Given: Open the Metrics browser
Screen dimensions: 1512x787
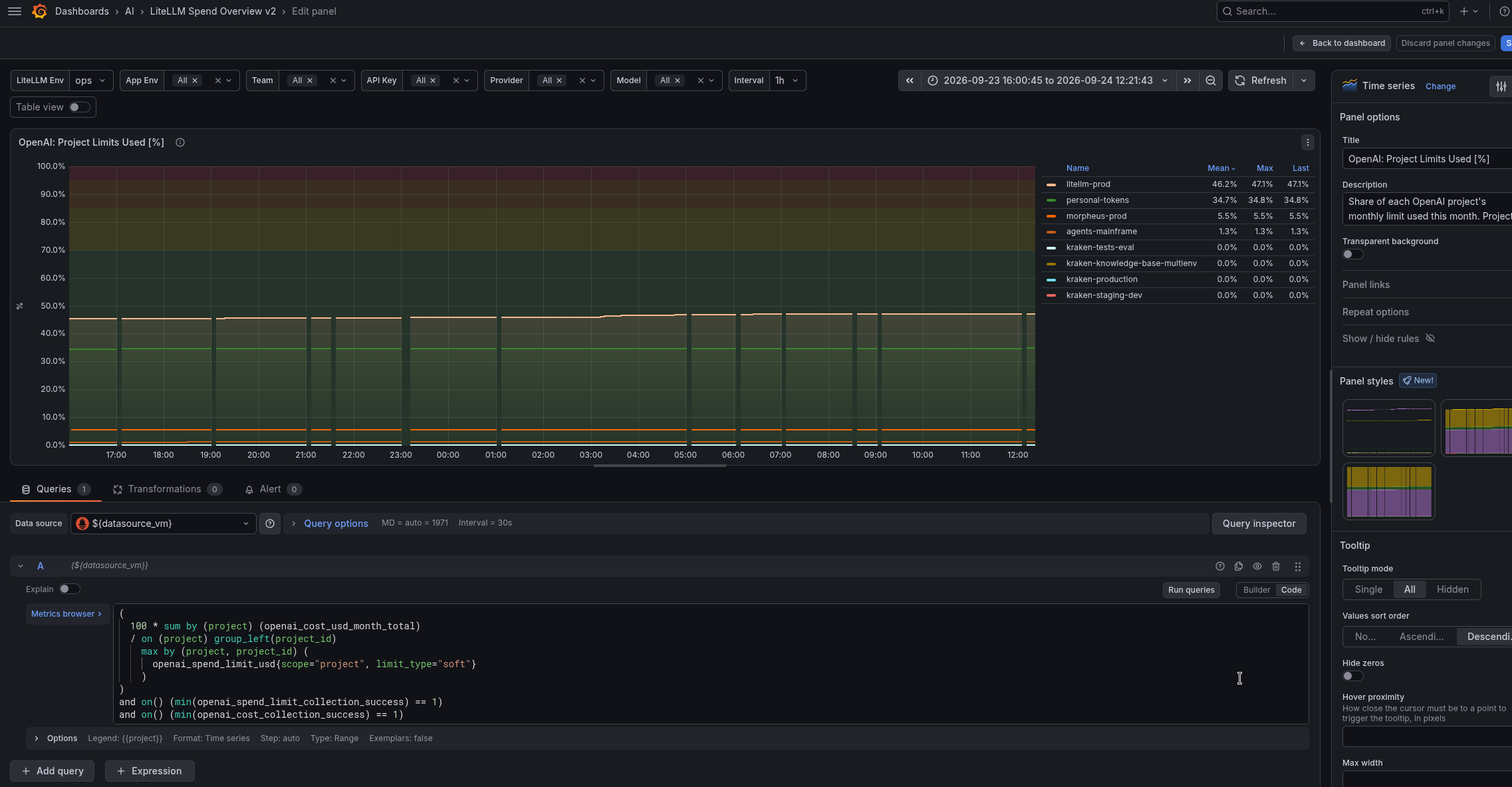Looking at the screenshot, I should (66, 614).
